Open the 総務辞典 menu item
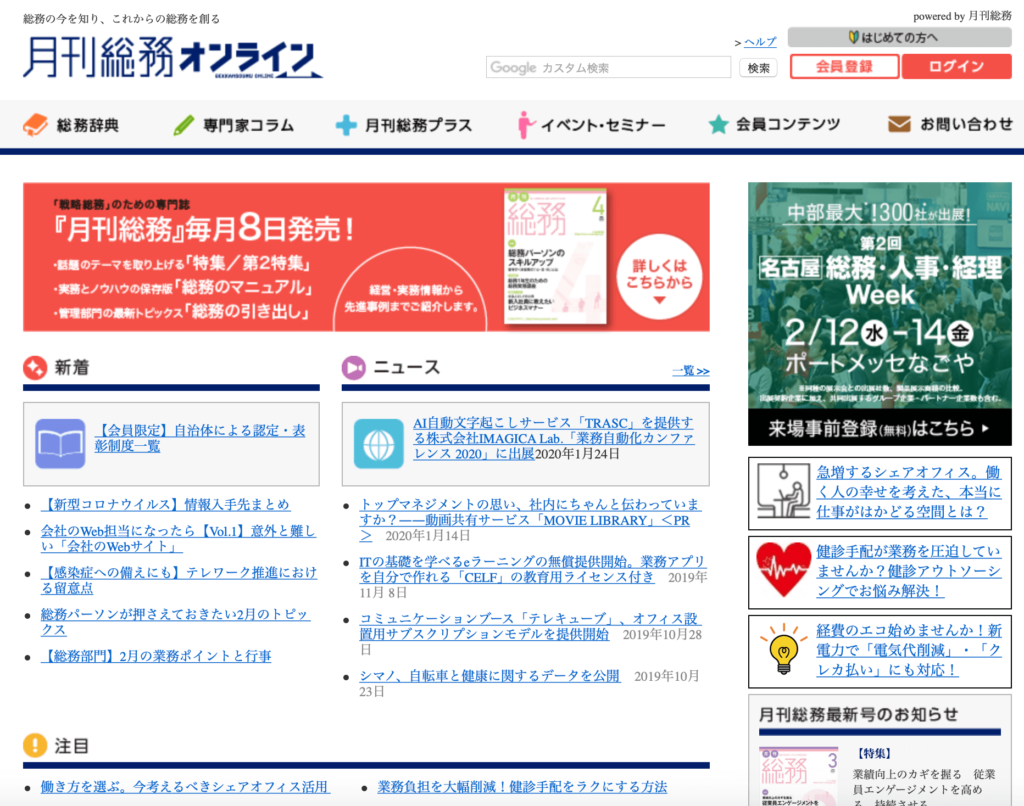This screenshot has width=1024, height=806. tap(71, 125)
